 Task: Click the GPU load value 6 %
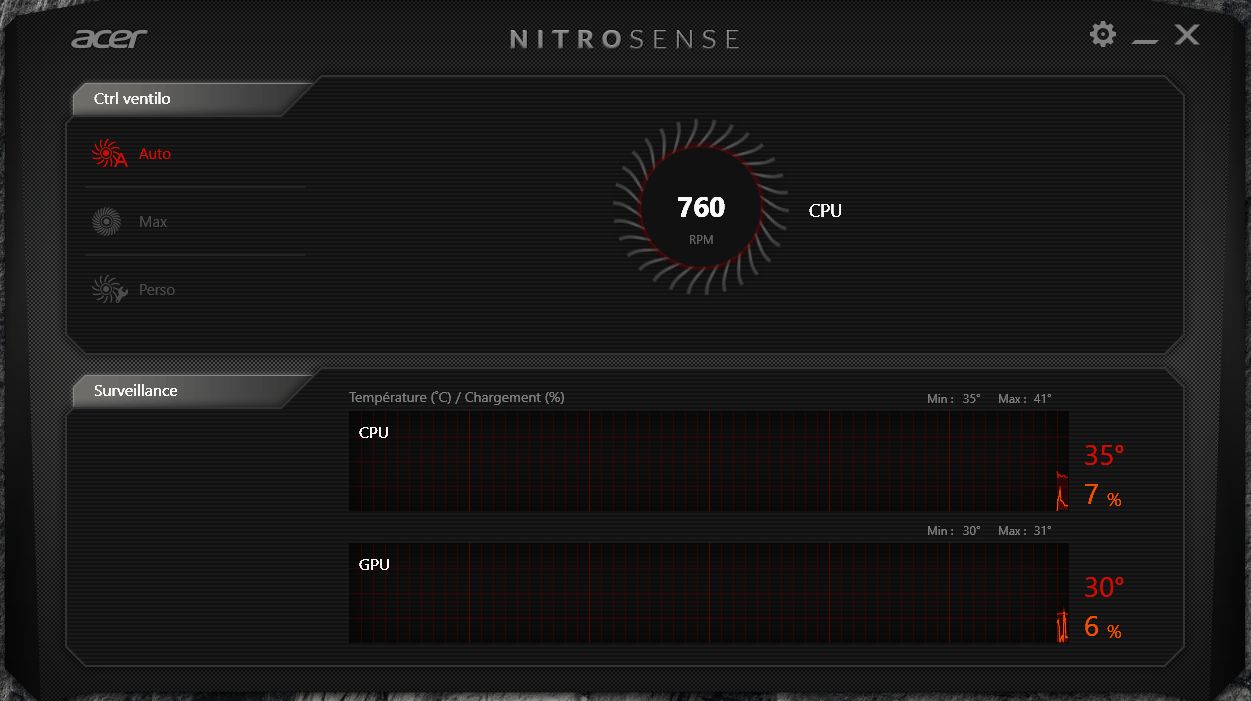coord(1102,627)
